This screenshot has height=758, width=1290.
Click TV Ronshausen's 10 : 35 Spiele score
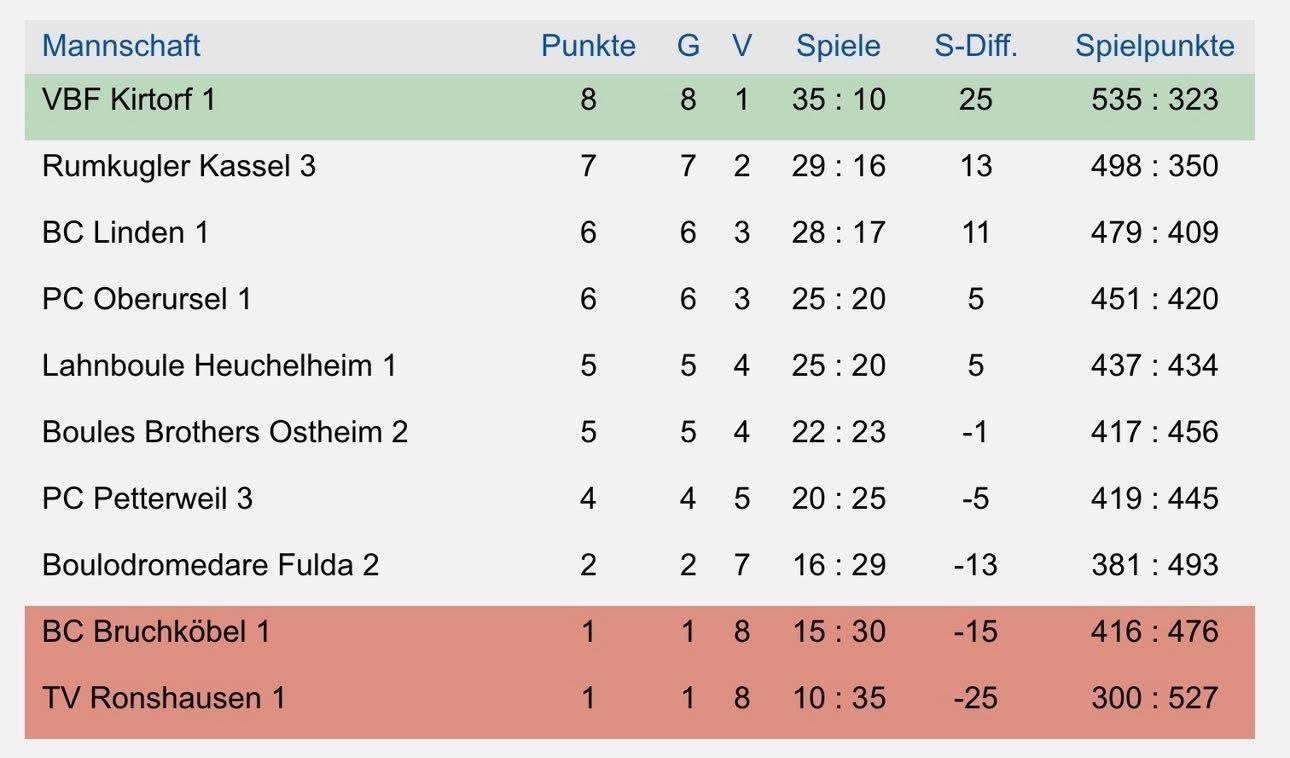pyautogui.click(x=838, y=698)
